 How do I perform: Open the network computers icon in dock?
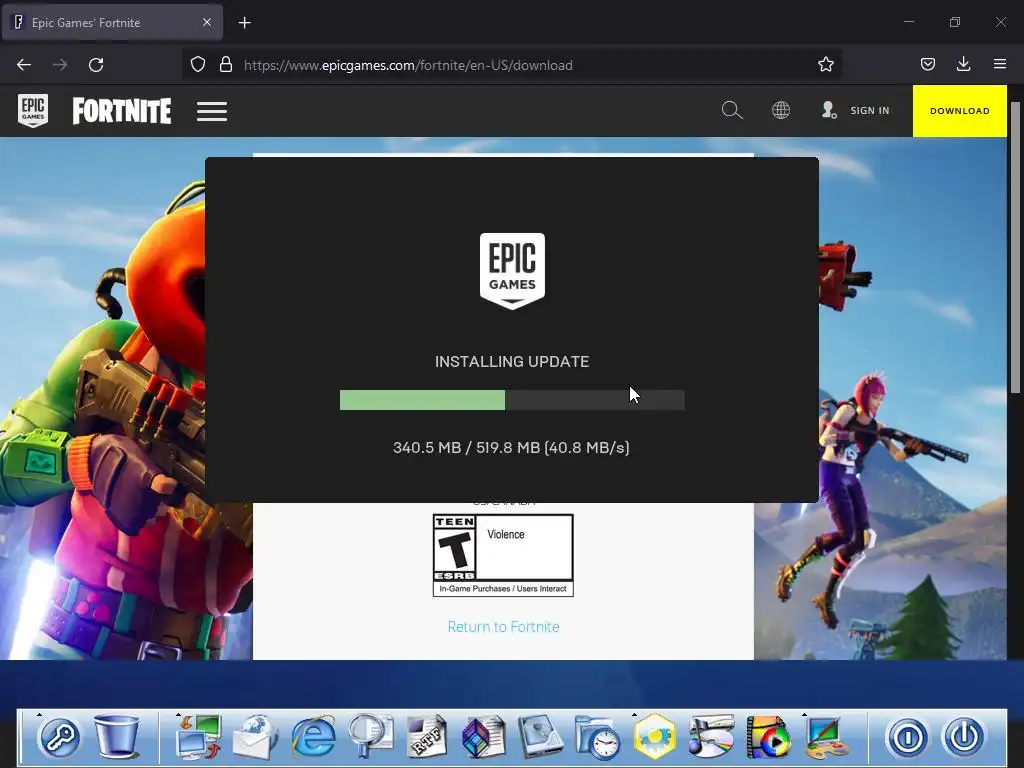pos(199,737)
